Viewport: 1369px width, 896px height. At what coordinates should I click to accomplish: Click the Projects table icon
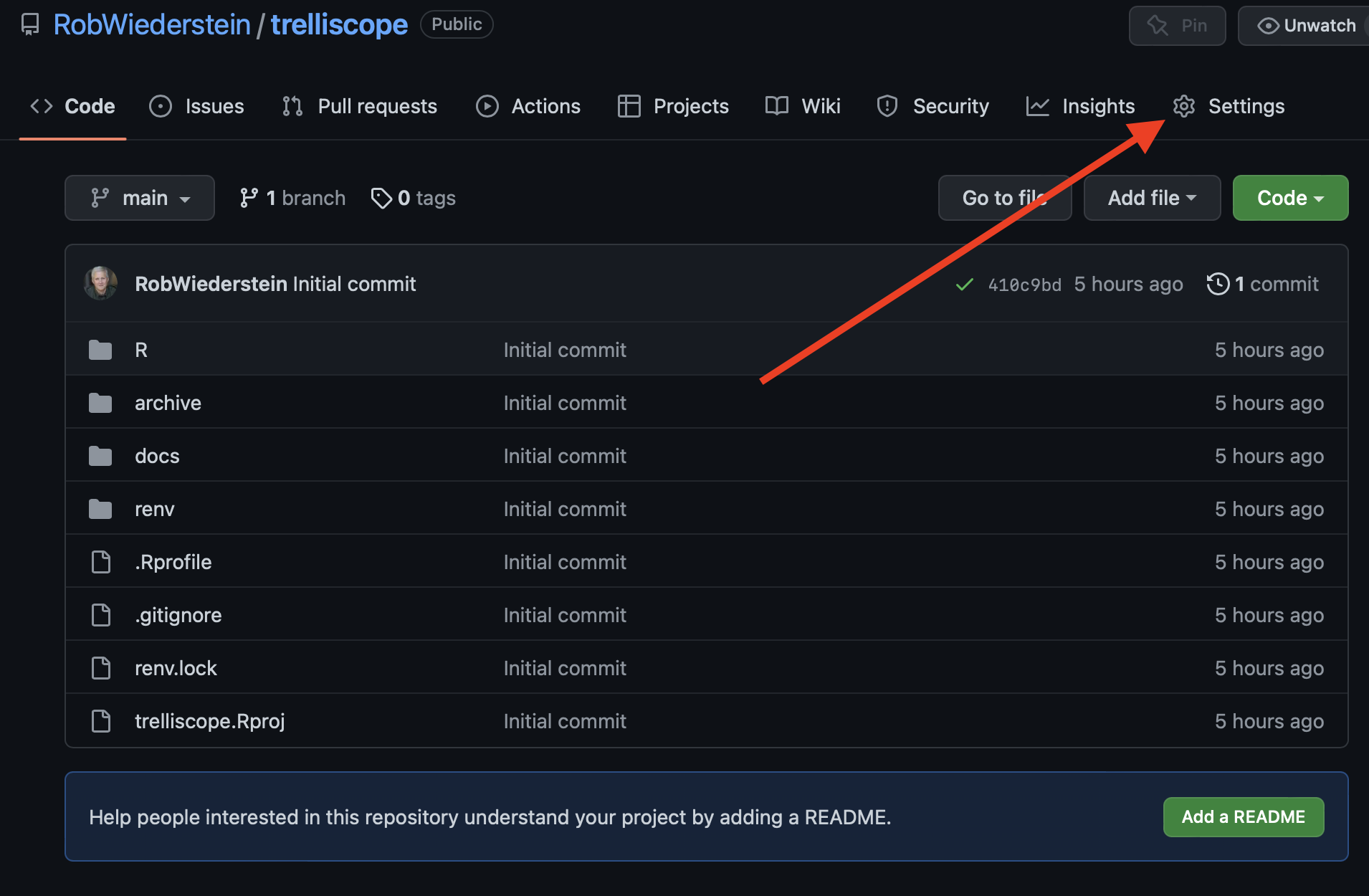(x=629, y=106)
